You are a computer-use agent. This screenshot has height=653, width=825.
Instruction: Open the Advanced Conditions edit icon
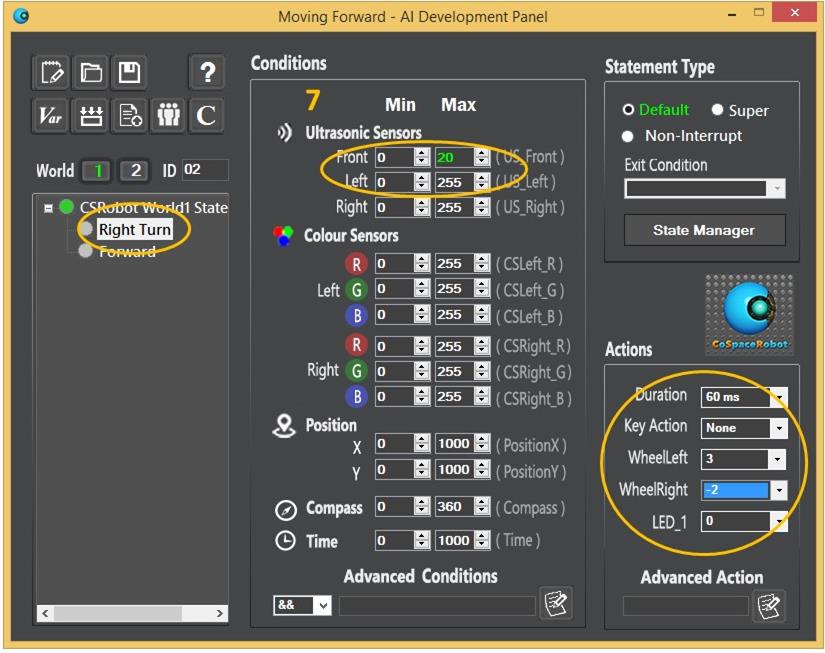point(555,604)
